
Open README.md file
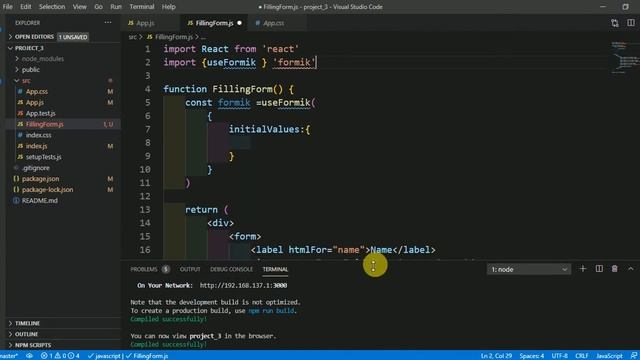[x=39, y=200]
